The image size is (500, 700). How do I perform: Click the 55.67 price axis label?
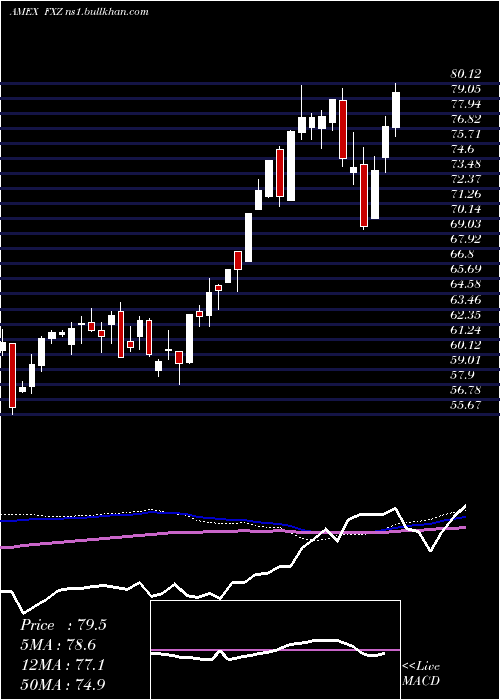click(466, 405)
